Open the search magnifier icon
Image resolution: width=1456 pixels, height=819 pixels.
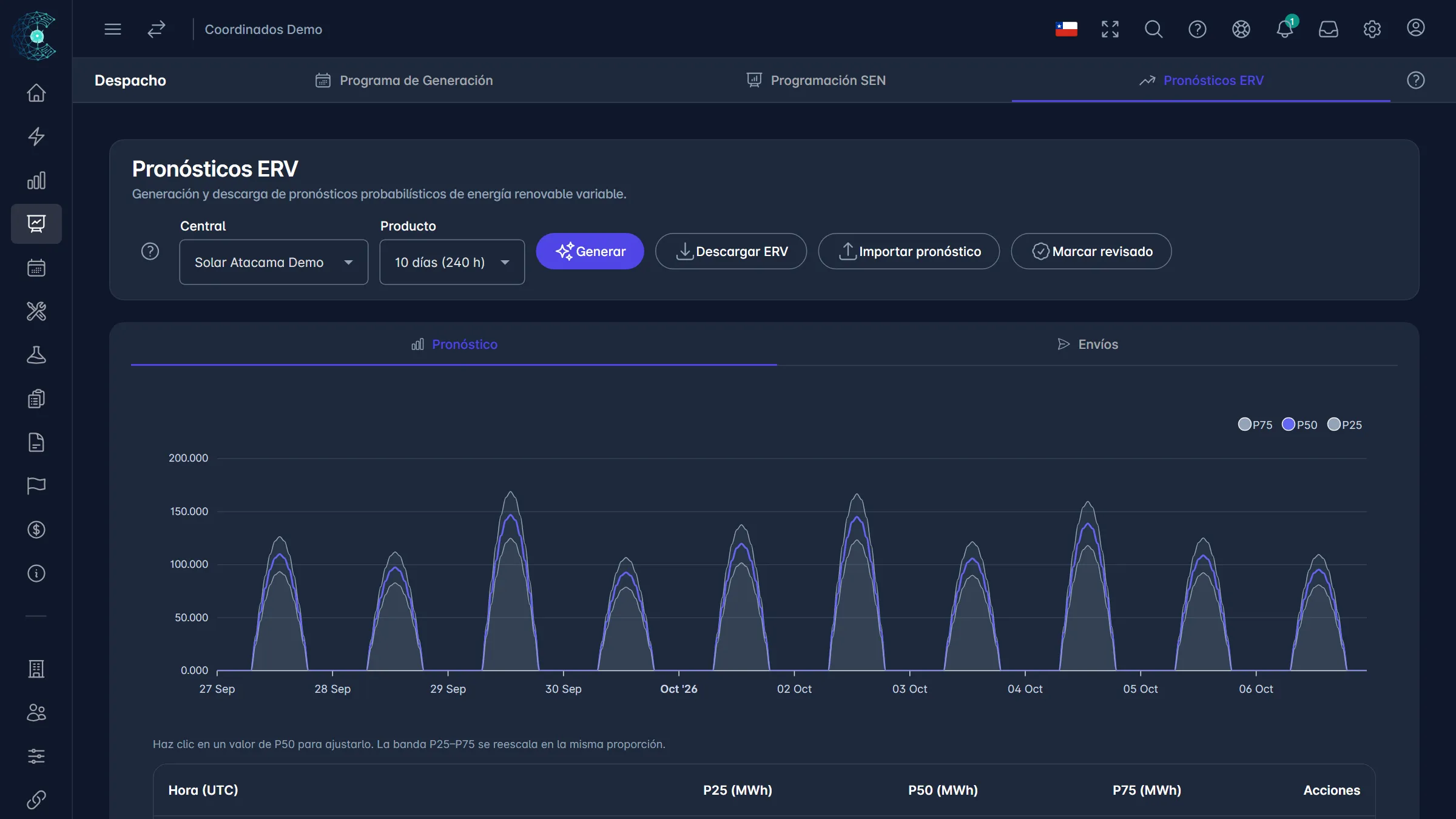pyautogui.click(x=1153, y=29)
